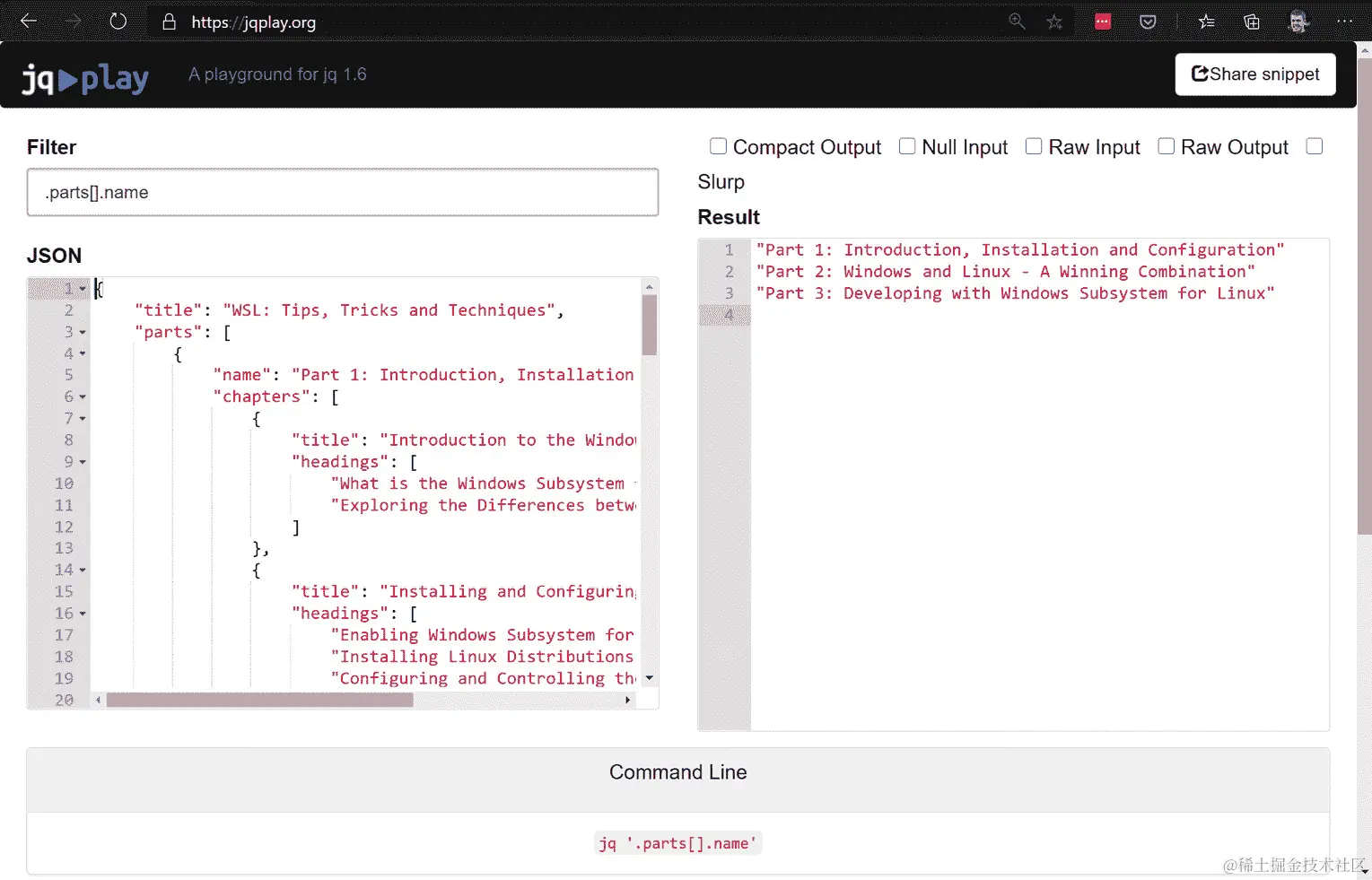Click the Command Line header
The height and width of the screenshot is (880, 1372).
tap(678, 772)
